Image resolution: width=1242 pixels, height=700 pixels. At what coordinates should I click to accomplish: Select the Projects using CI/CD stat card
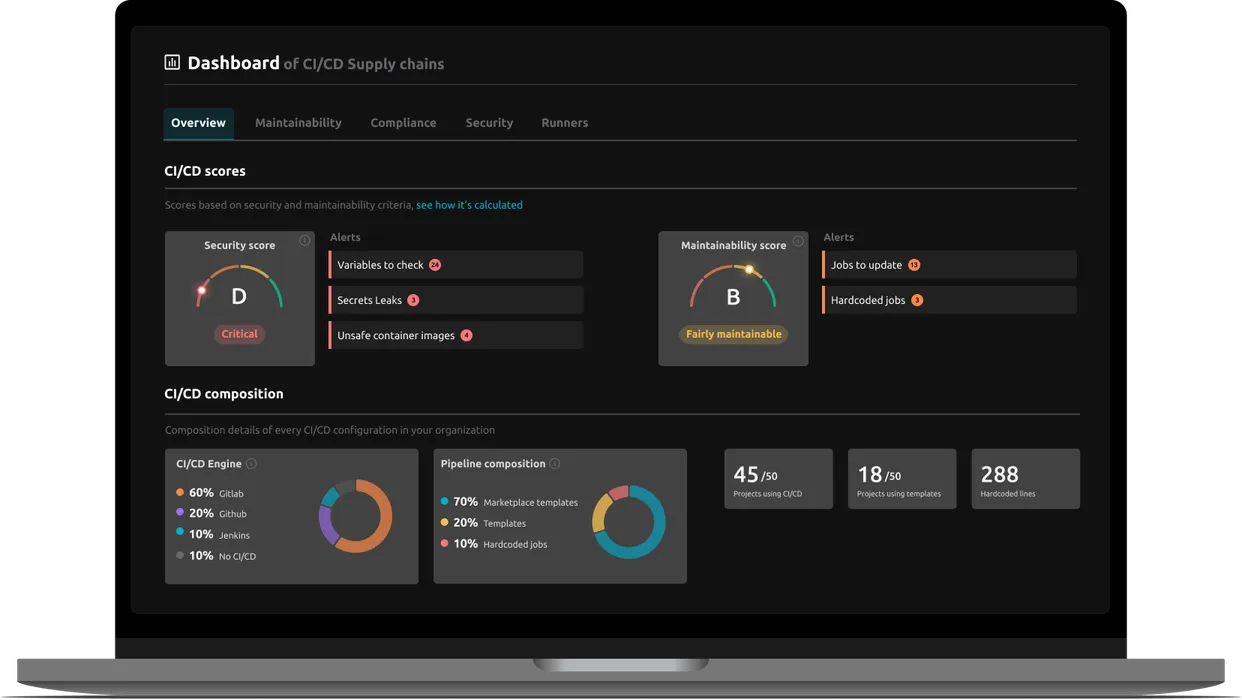point(778,478)
